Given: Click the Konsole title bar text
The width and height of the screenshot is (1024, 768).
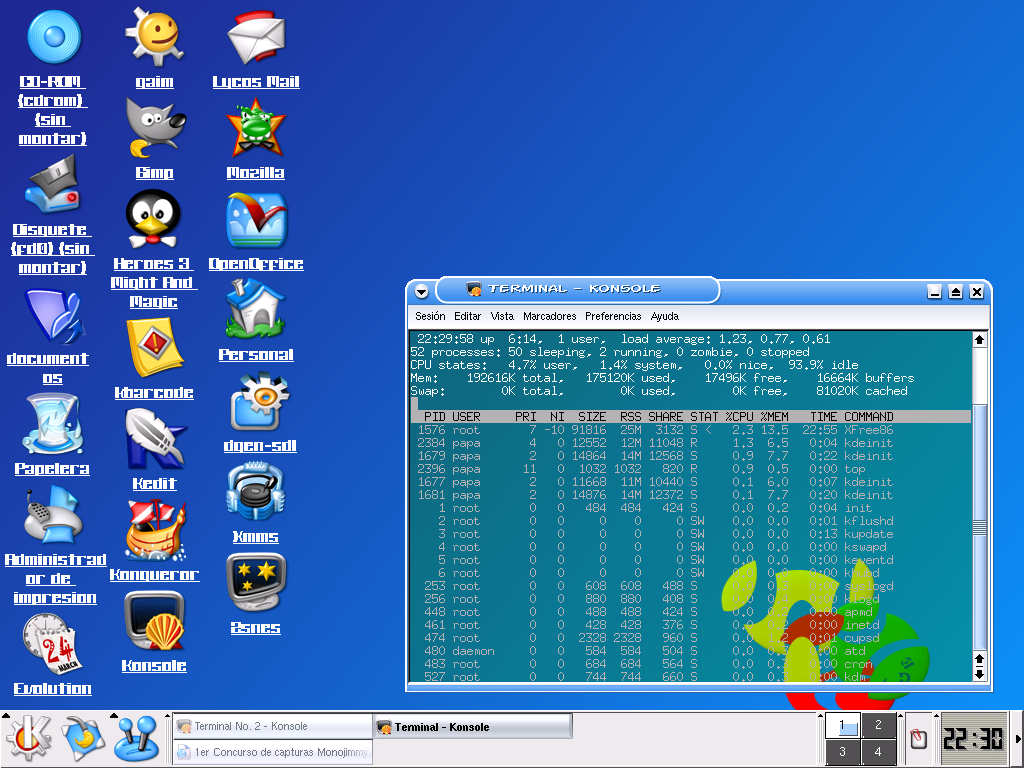Looking at the screenshot, I should pyautogui.click(x=574, y=289).
